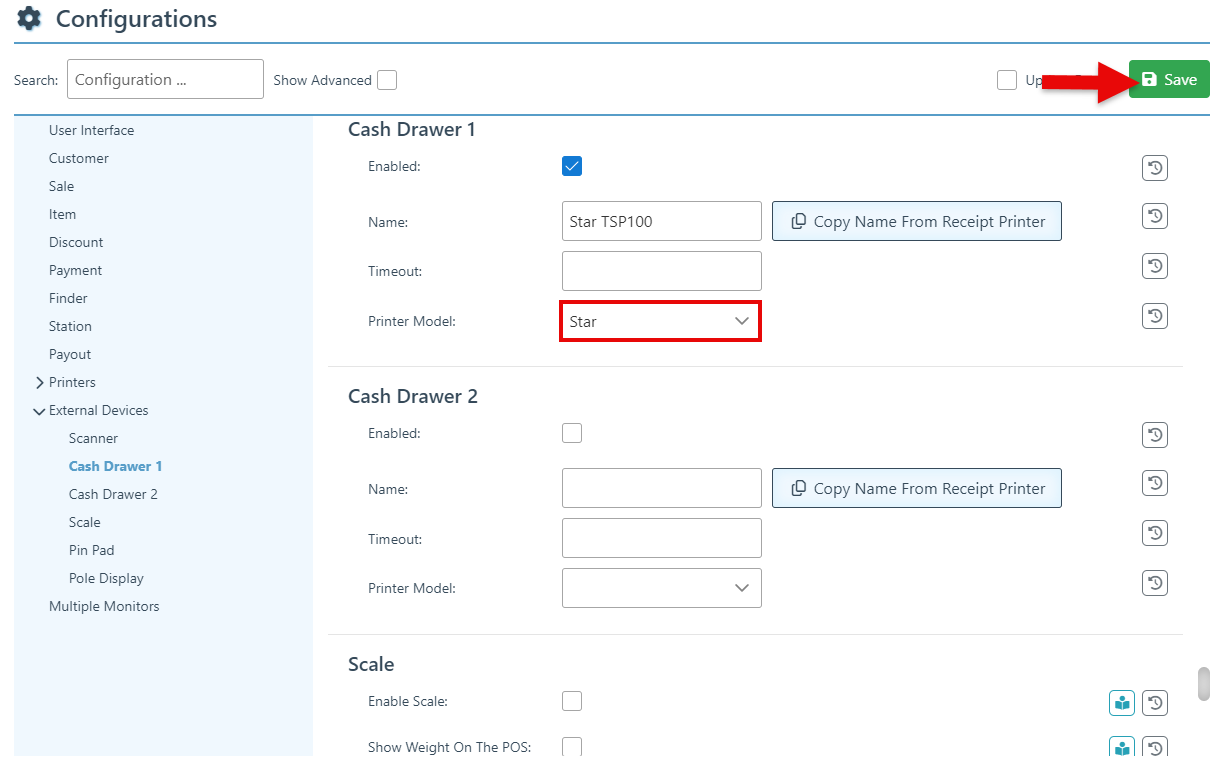Uncheck Cash Drawer 1 Enabled checkbox

(x=572, y=166)
